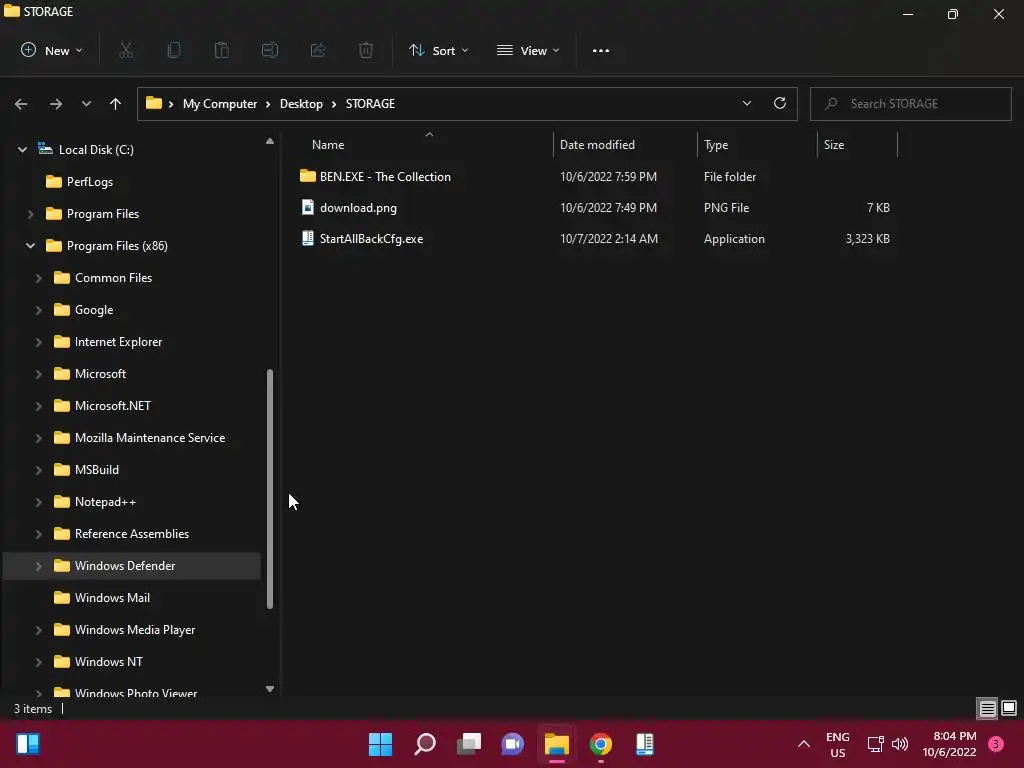
Task: Select Windows Mail folder in tree
Action: (x=103, y=598)
